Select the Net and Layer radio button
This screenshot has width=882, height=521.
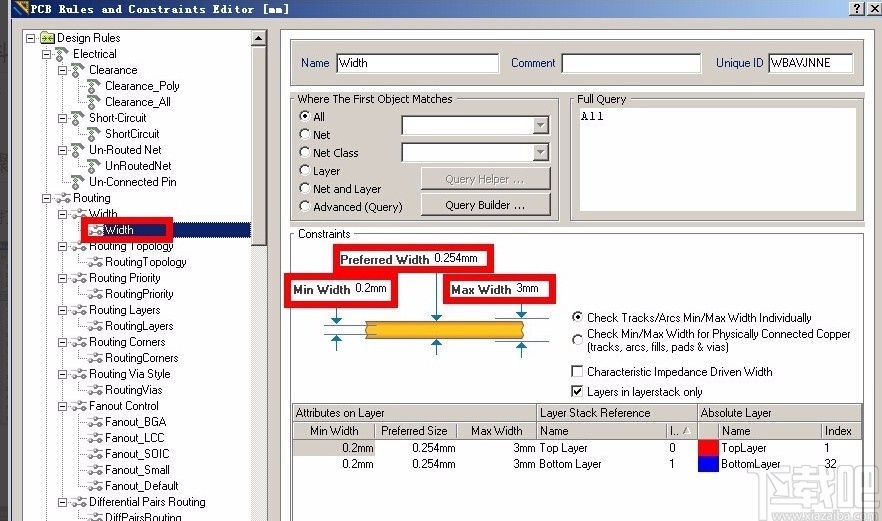305,188
